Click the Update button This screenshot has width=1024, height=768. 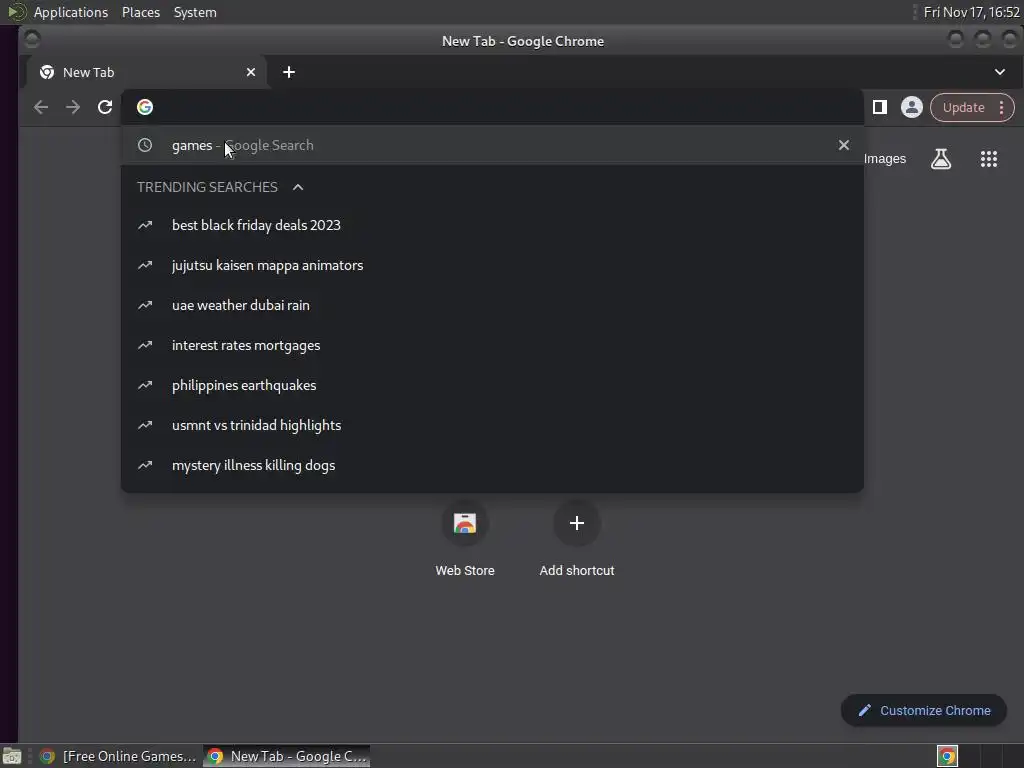point(963,108)
